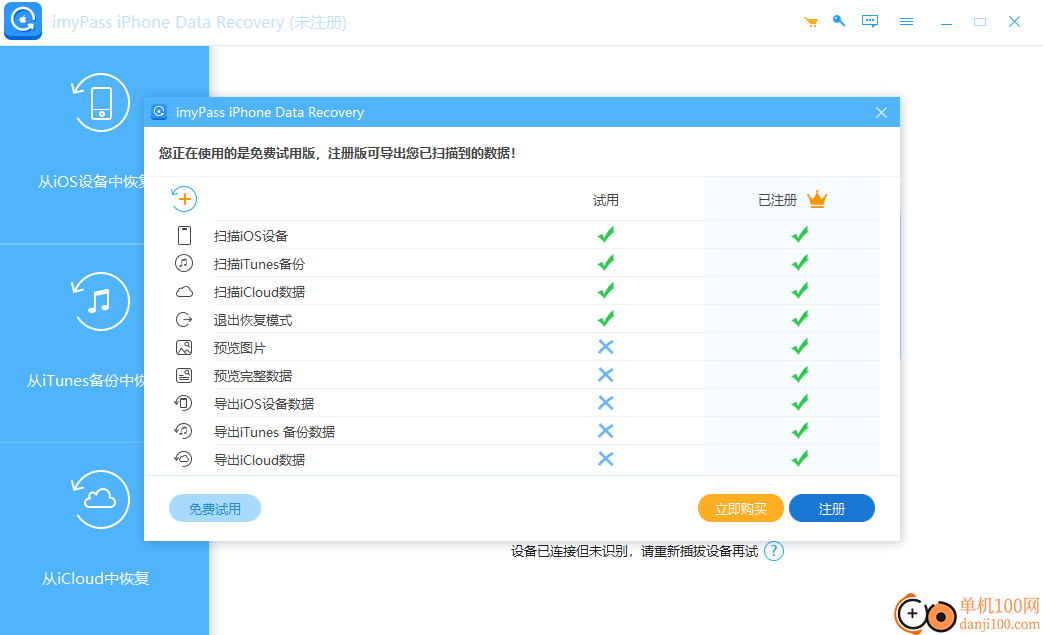Click the 扫描iOS设备 phone icon
The height and width of the screenshot is (635, 1043).
click(x=184, y=235)
